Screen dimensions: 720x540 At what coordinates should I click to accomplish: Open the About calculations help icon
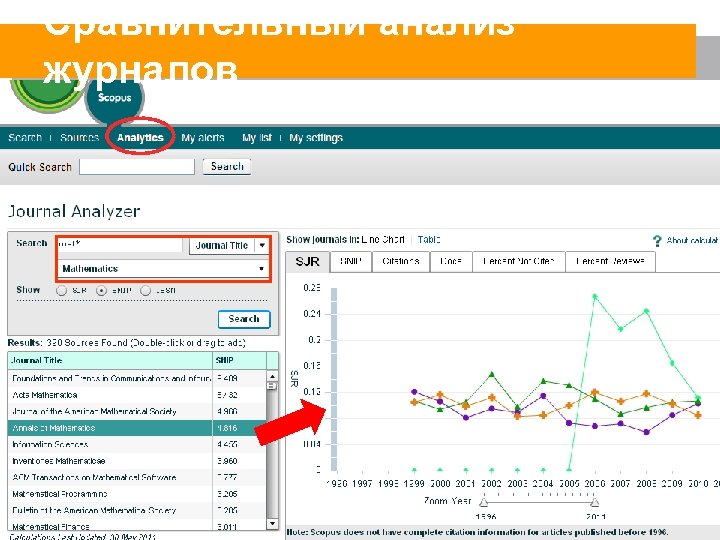click(x=657, y=241)
